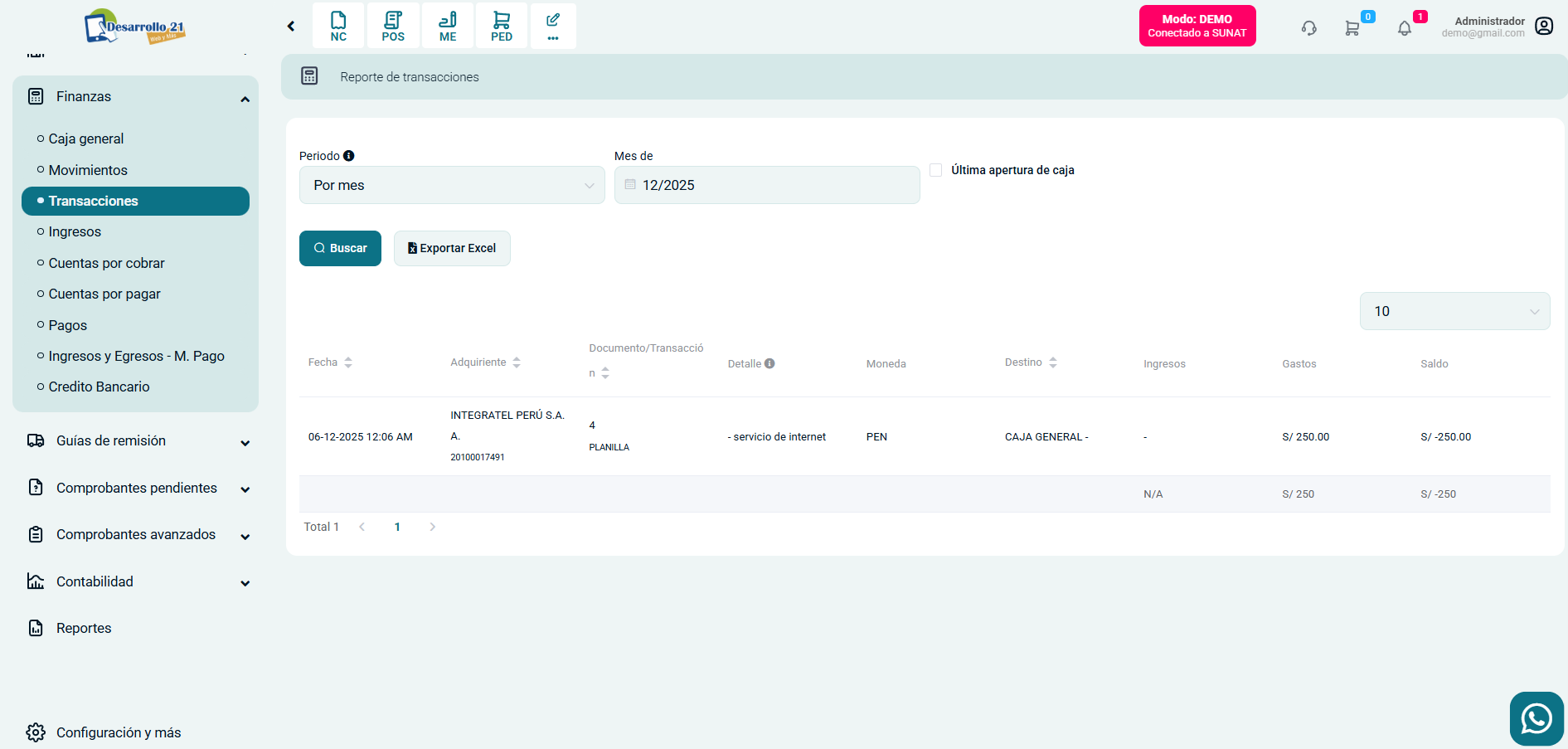Enable Última apertura de caja checkbox
The width and height of the screenshot is (1568, 749).
(936, 170)
